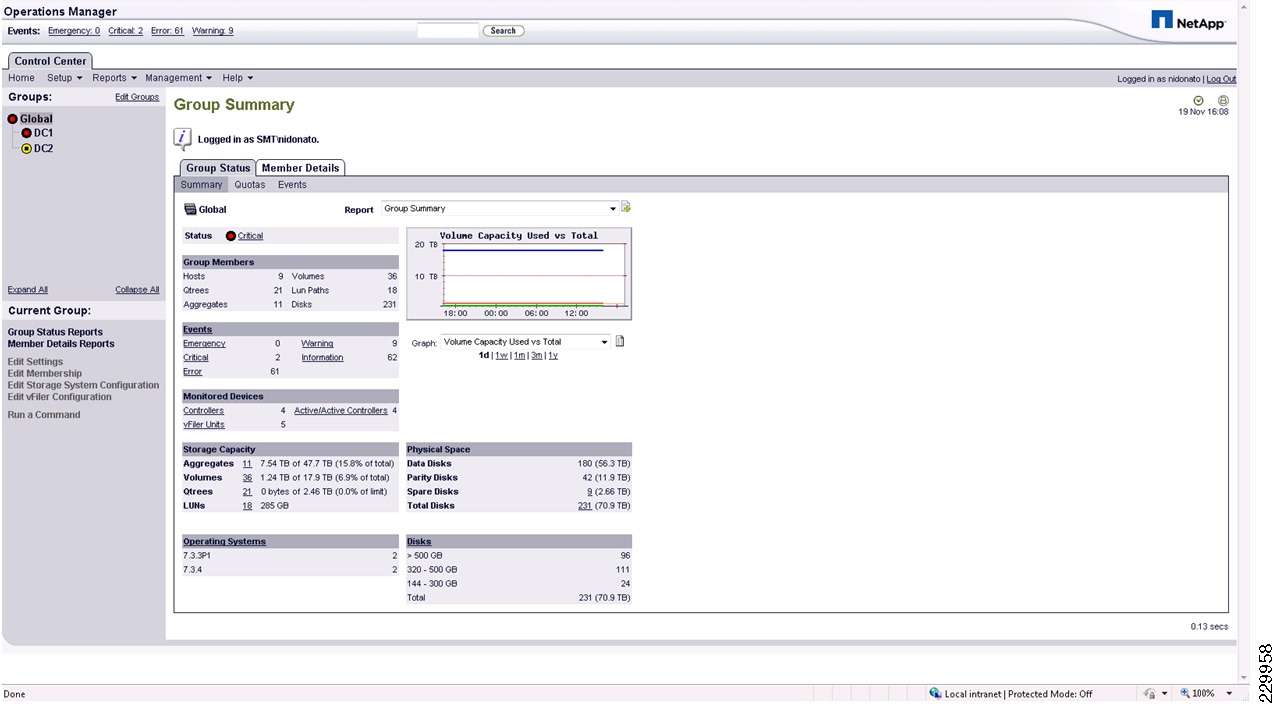The image size is (1274, 704).
Task: Click the zoom magnifier icon in status bar
Action: [x=1186, y=693]
